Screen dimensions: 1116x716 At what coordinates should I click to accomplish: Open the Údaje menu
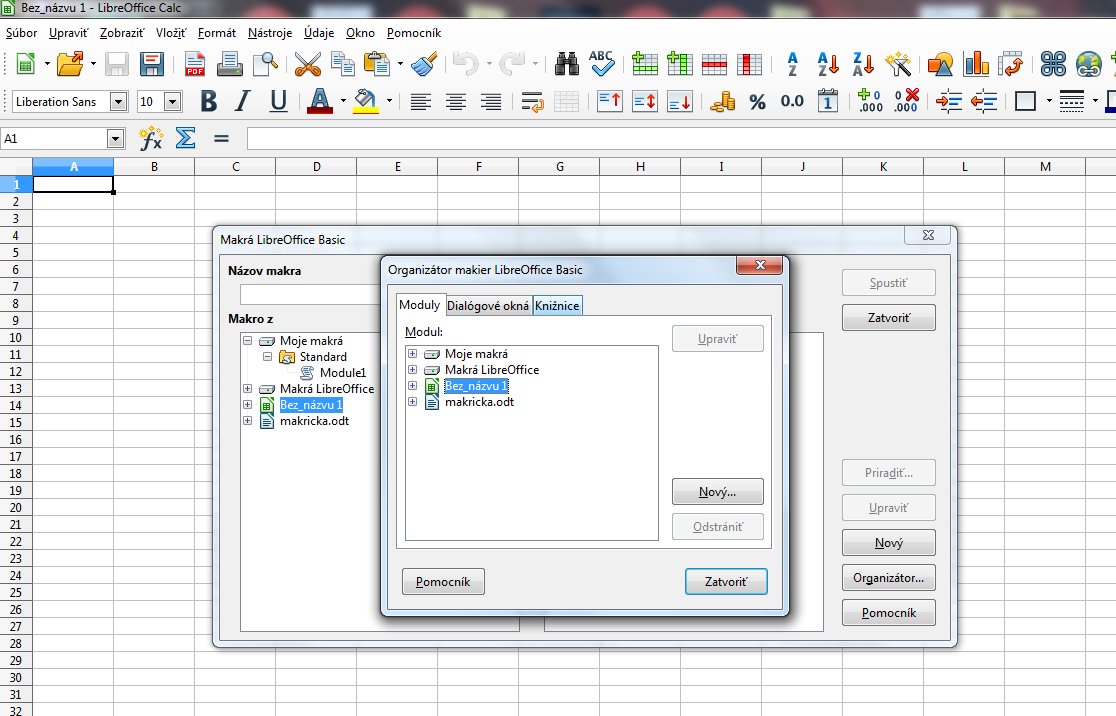tap(319, 33)
